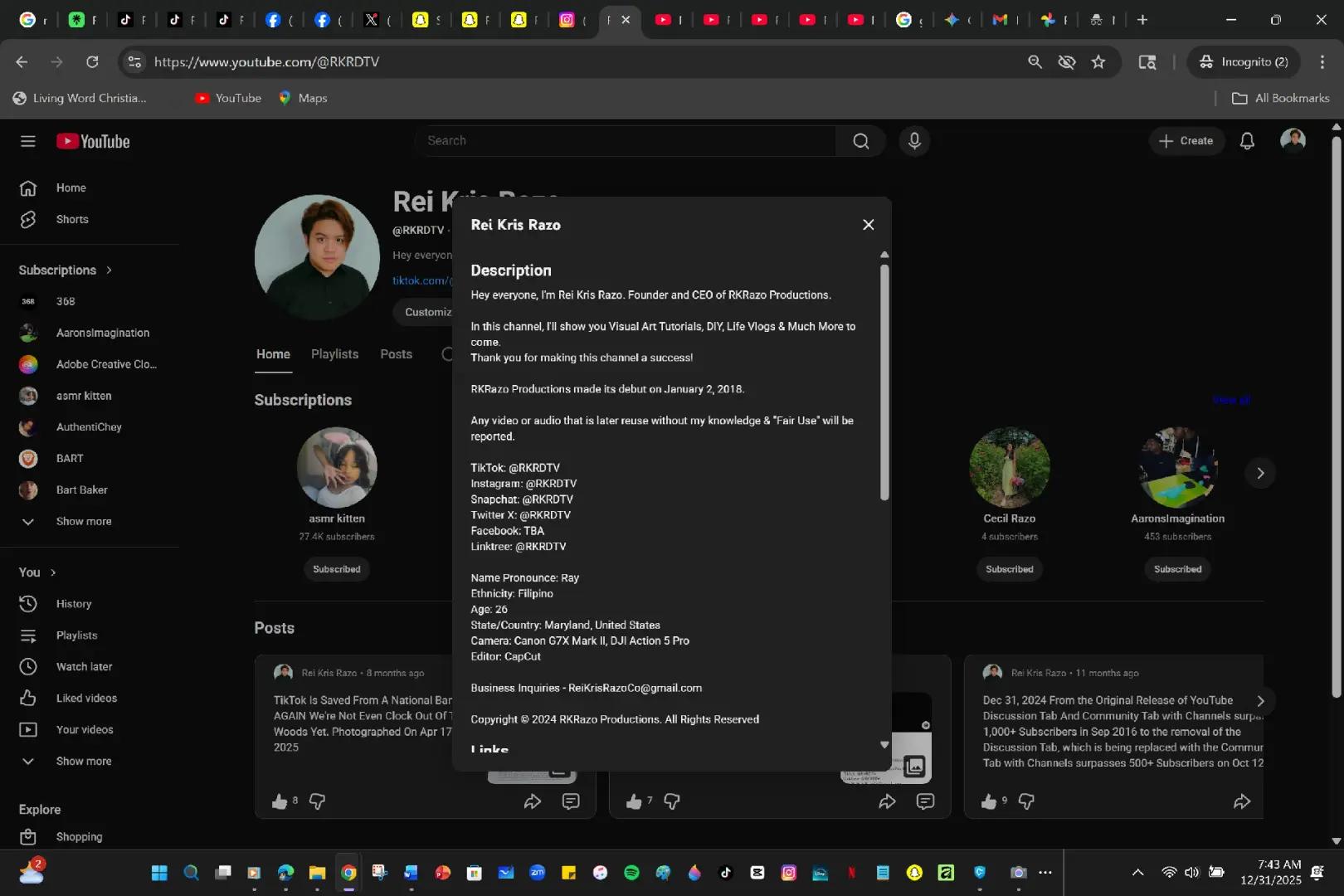Viewport: 1344px width, 896px height.
Task: Expand Subscriptions section chevron
Action: coord(109,270)
